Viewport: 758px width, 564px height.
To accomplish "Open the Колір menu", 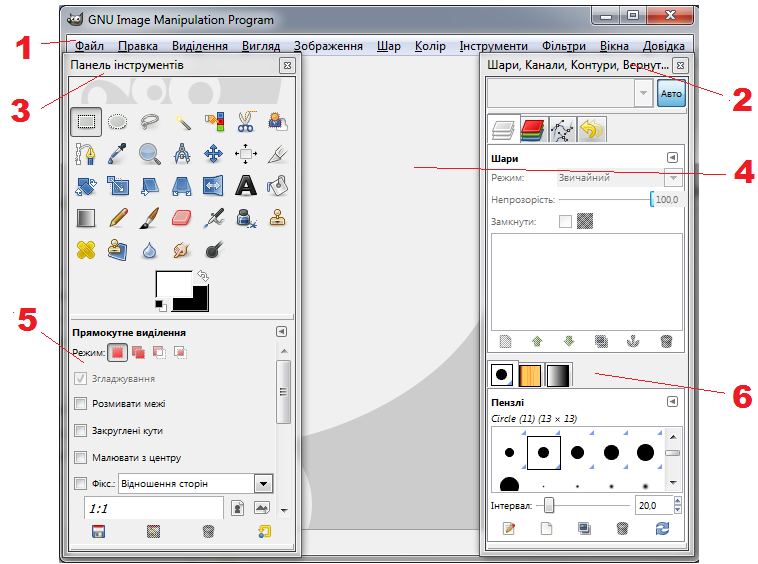I will point(430,46).
